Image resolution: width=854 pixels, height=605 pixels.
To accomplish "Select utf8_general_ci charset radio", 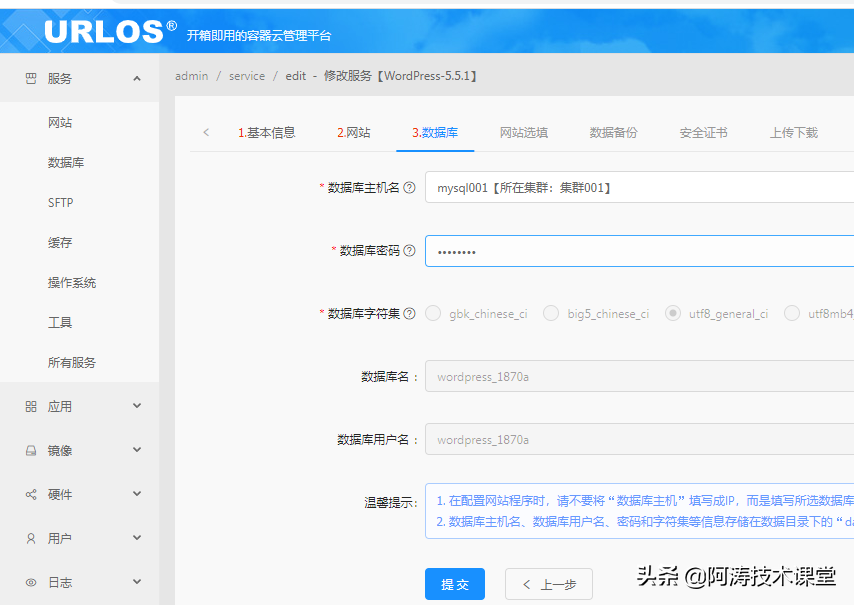I will pyautogui.click(x=673, y=314).
